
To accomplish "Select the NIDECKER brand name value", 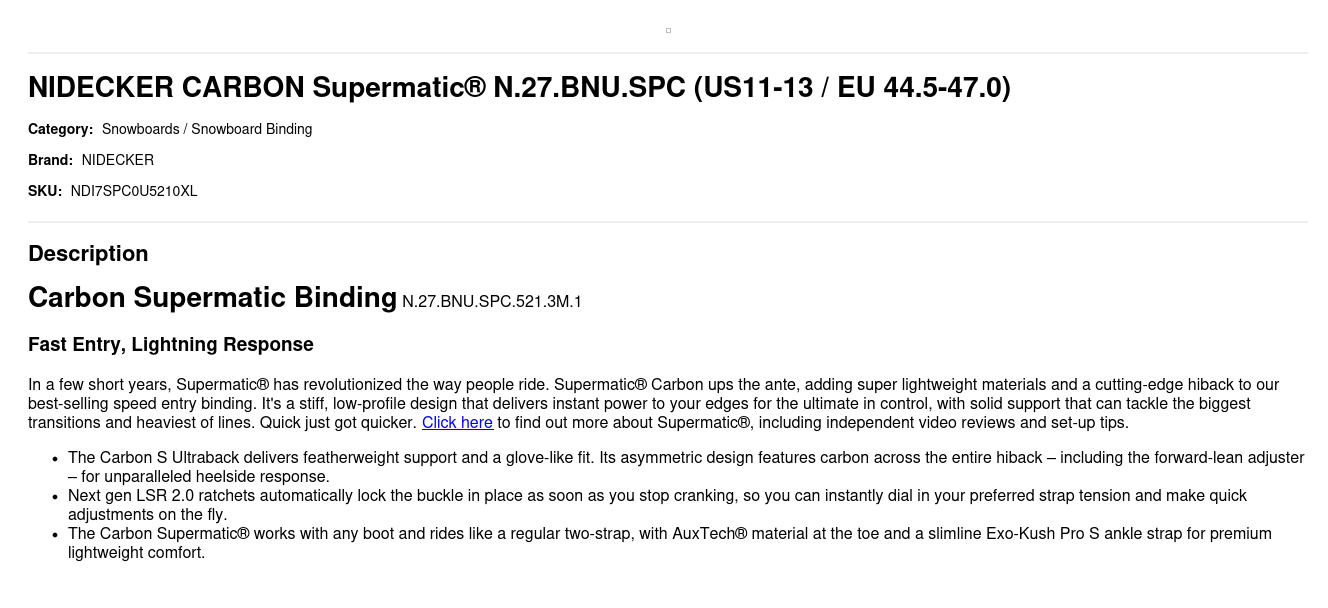I will [118, 160].
